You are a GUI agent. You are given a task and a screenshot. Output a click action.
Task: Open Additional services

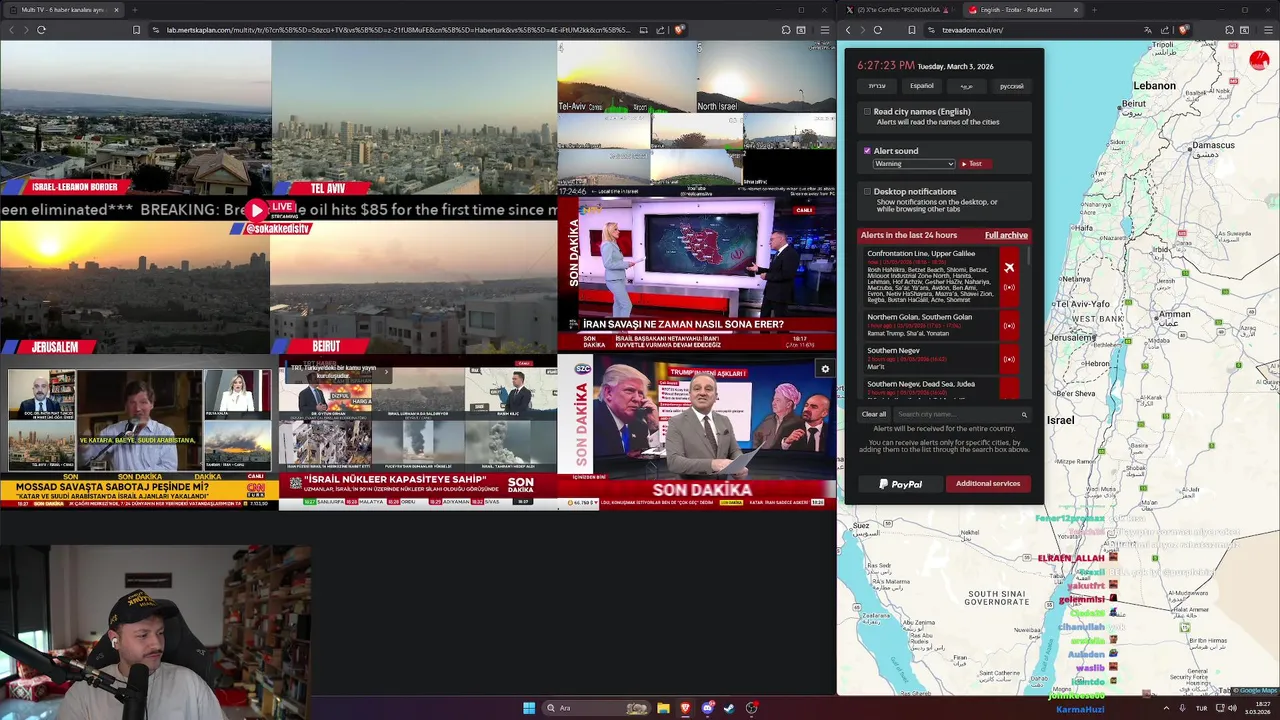coord(988,484)
